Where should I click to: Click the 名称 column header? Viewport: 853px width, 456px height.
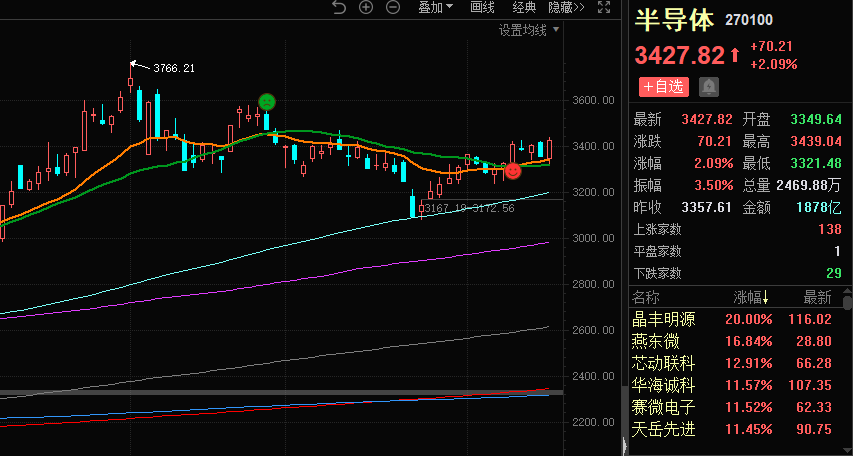pyautogui.click(x=646, y=298)
